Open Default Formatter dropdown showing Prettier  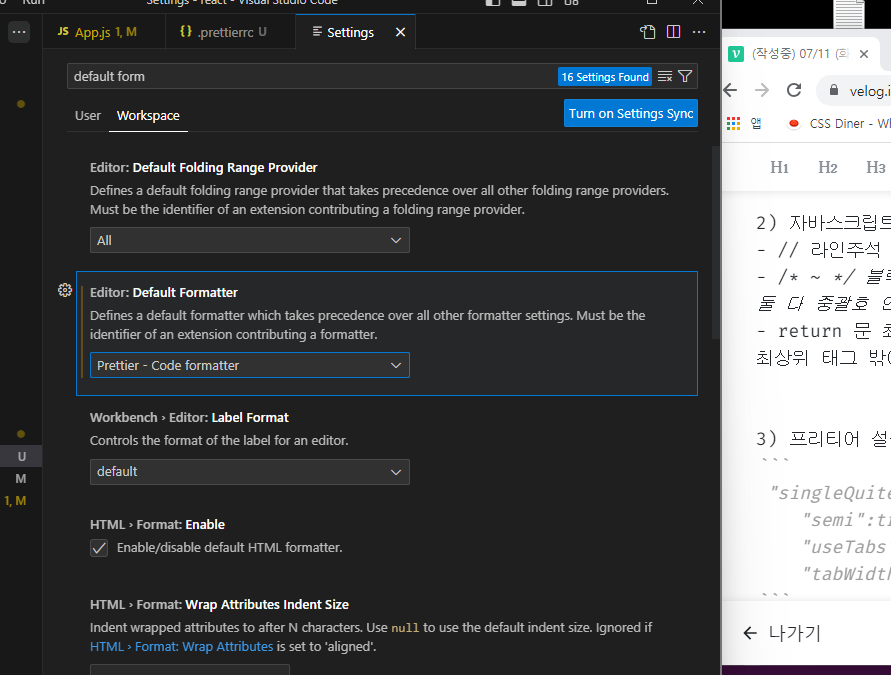coord(249,365)
